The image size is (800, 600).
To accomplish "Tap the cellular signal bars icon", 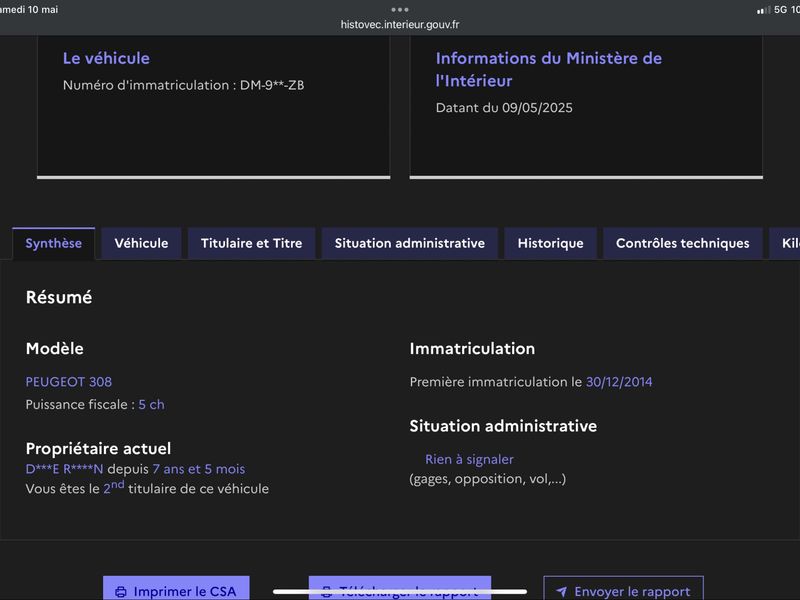I will click(764, 10).
